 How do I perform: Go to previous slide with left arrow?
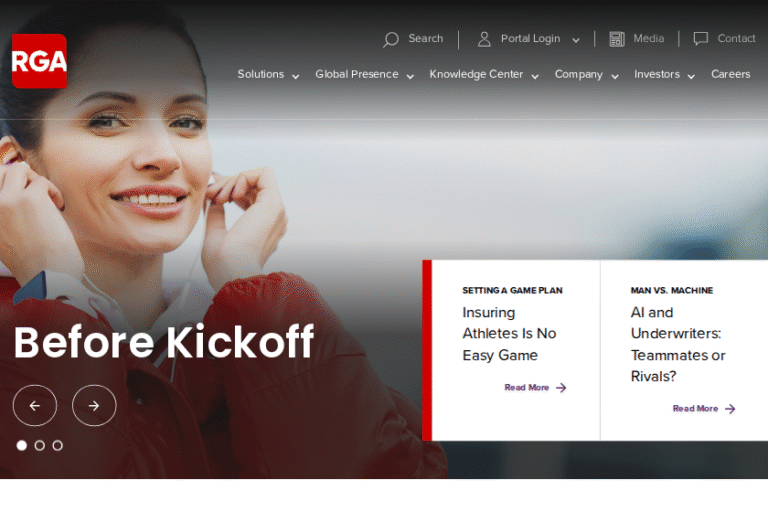click(x=35, y=406)
